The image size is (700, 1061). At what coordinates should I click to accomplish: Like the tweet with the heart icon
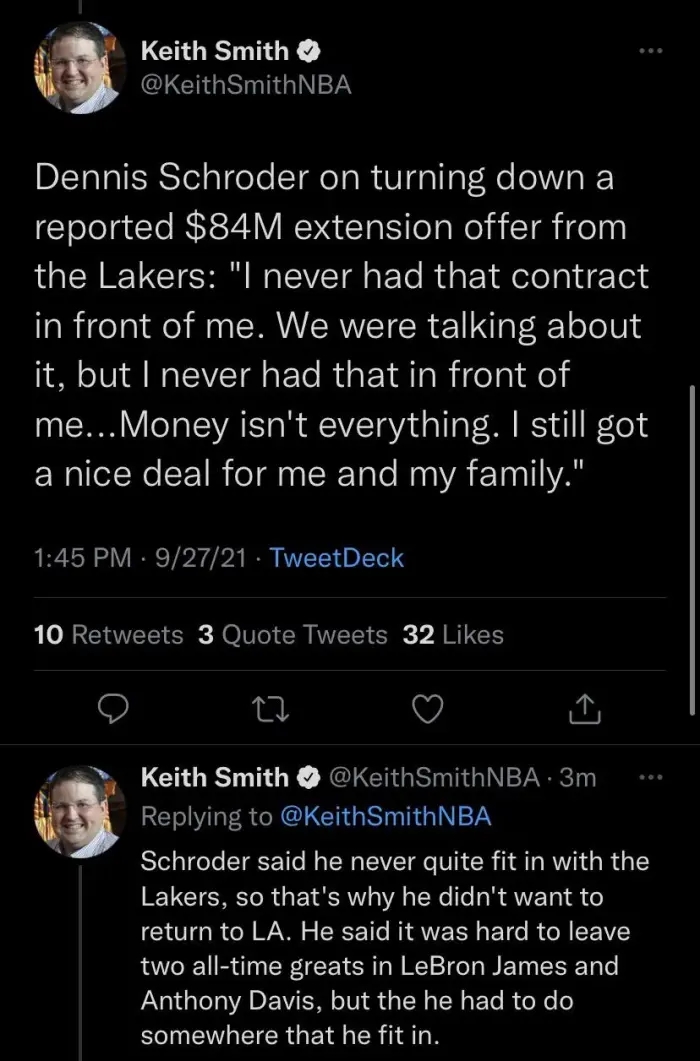pyautogui.click(x=428, y=709)
